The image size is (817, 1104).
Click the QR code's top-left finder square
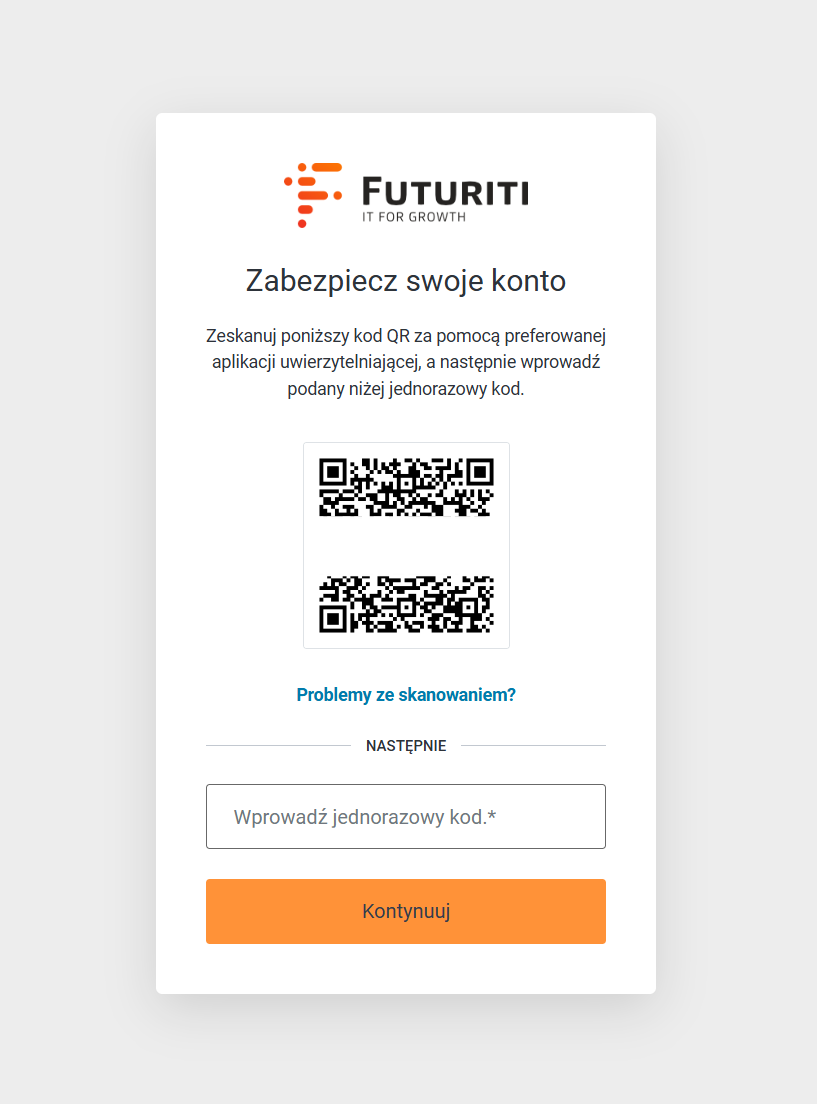point(332,472)
